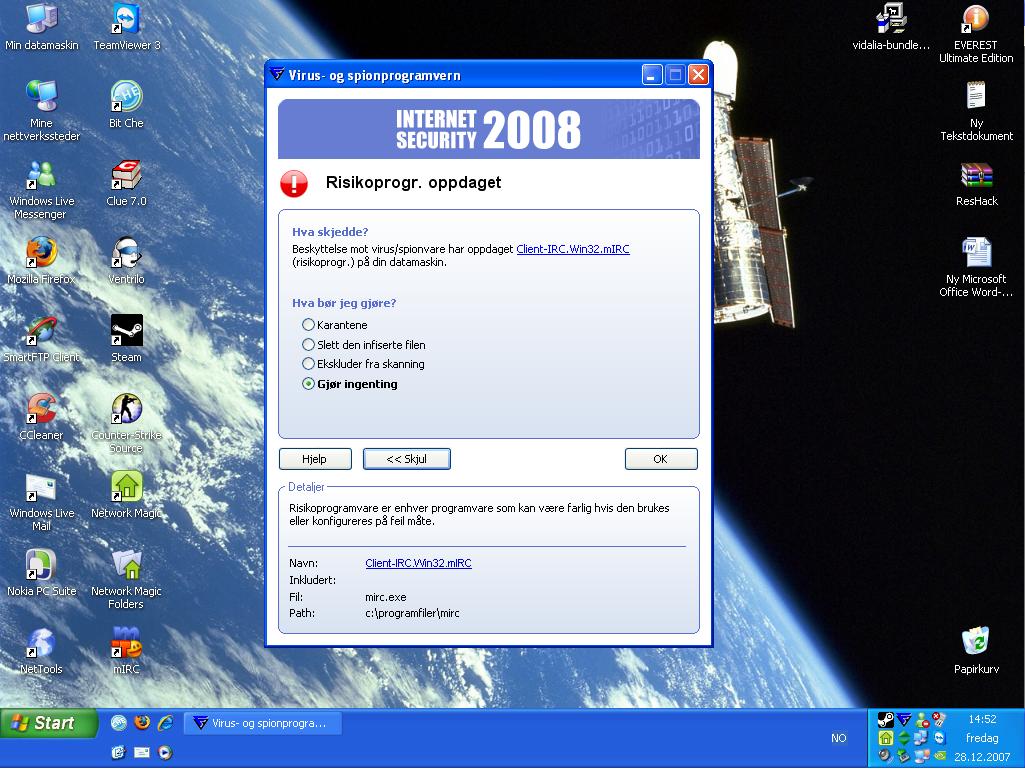Open Papirkurv recycle bin
Image resolution: width=1025 pixels, height=769 pixels.
point(976,651)
